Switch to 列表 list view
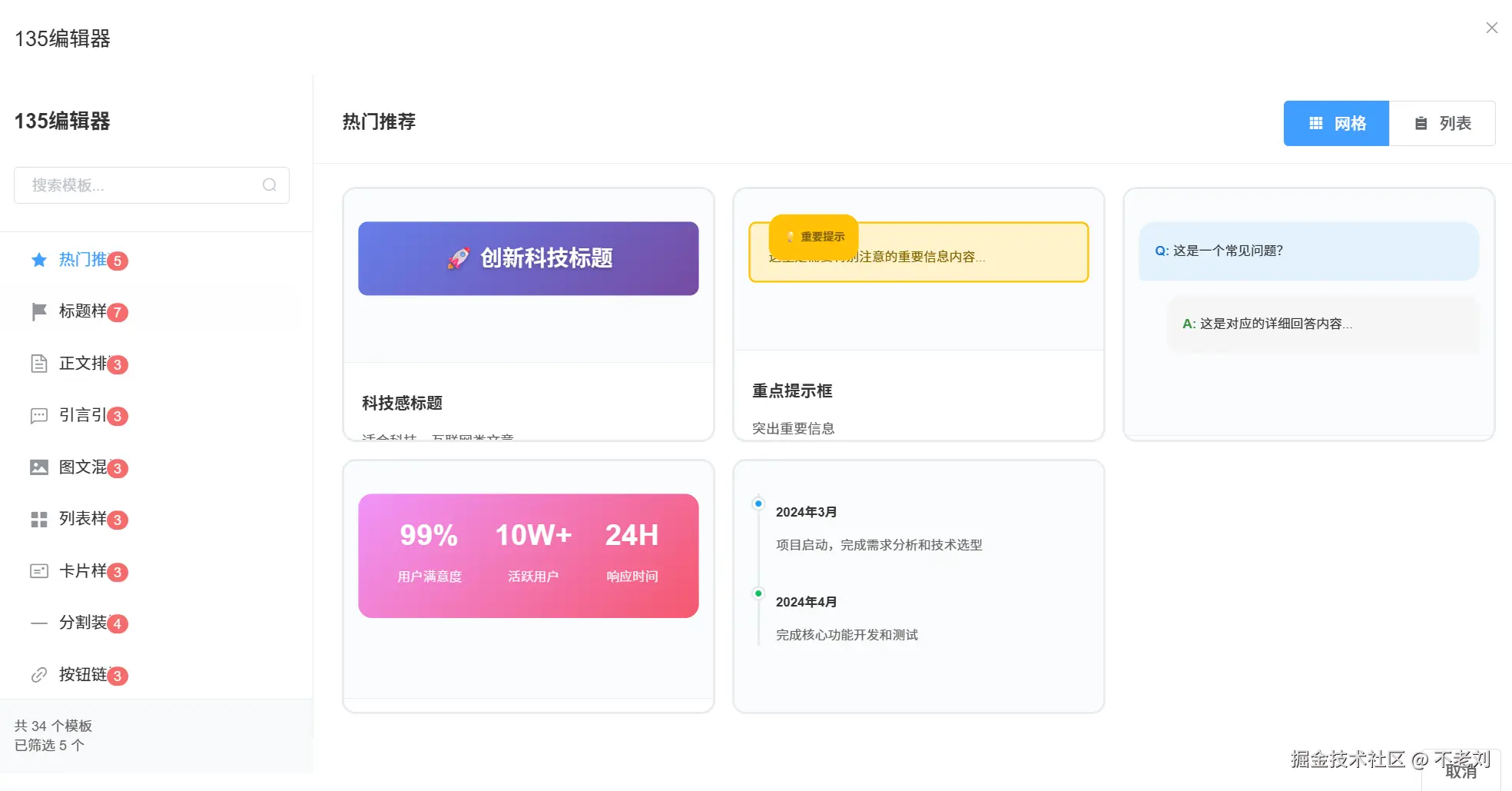Image resolution: width=1512 pixels, height=791 pixels. pyautogui.click(x=1442, y=123)
